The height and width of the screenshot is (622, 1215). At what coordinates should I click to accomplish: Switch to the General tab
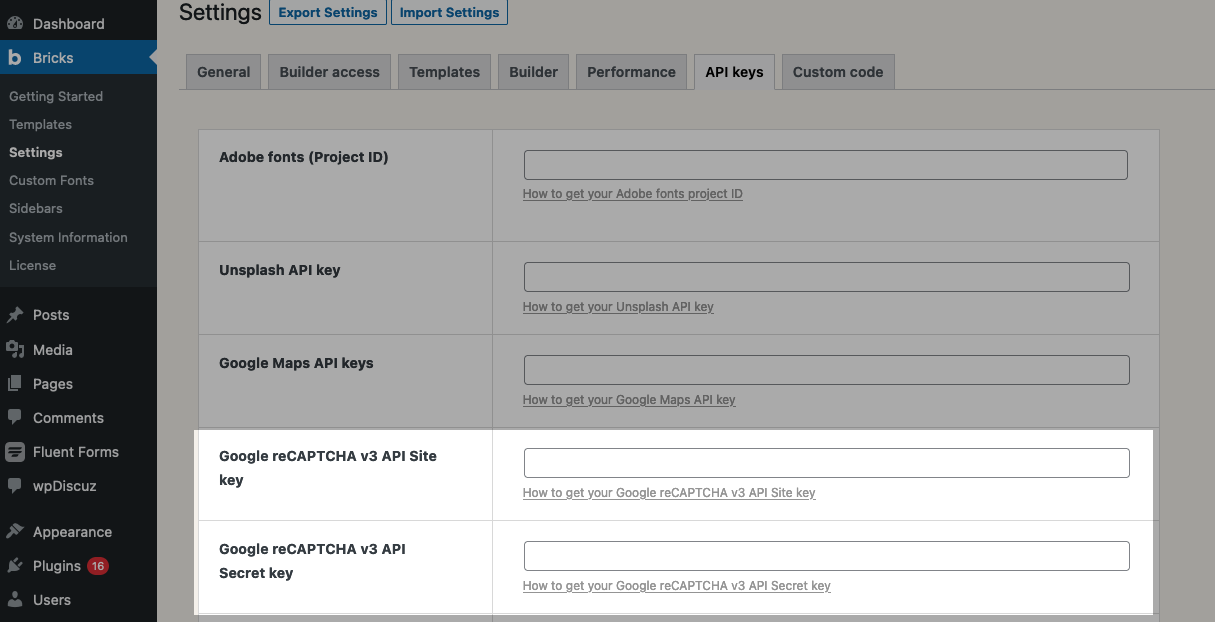[x=222, y=71]
